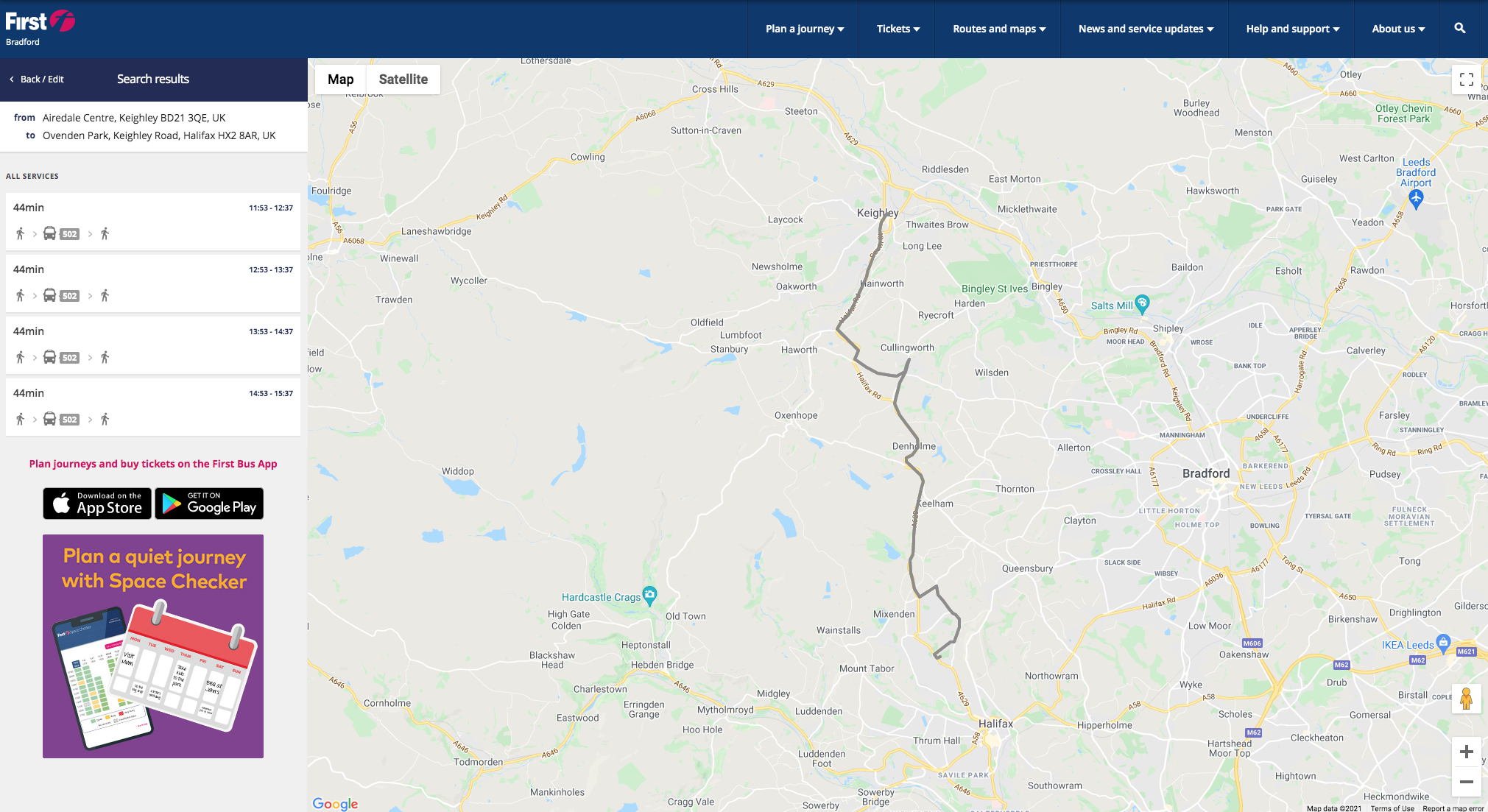Click the bus icon in the 12:53 journey
Viewport: 1488px width, 812px height.
[49, 295]
